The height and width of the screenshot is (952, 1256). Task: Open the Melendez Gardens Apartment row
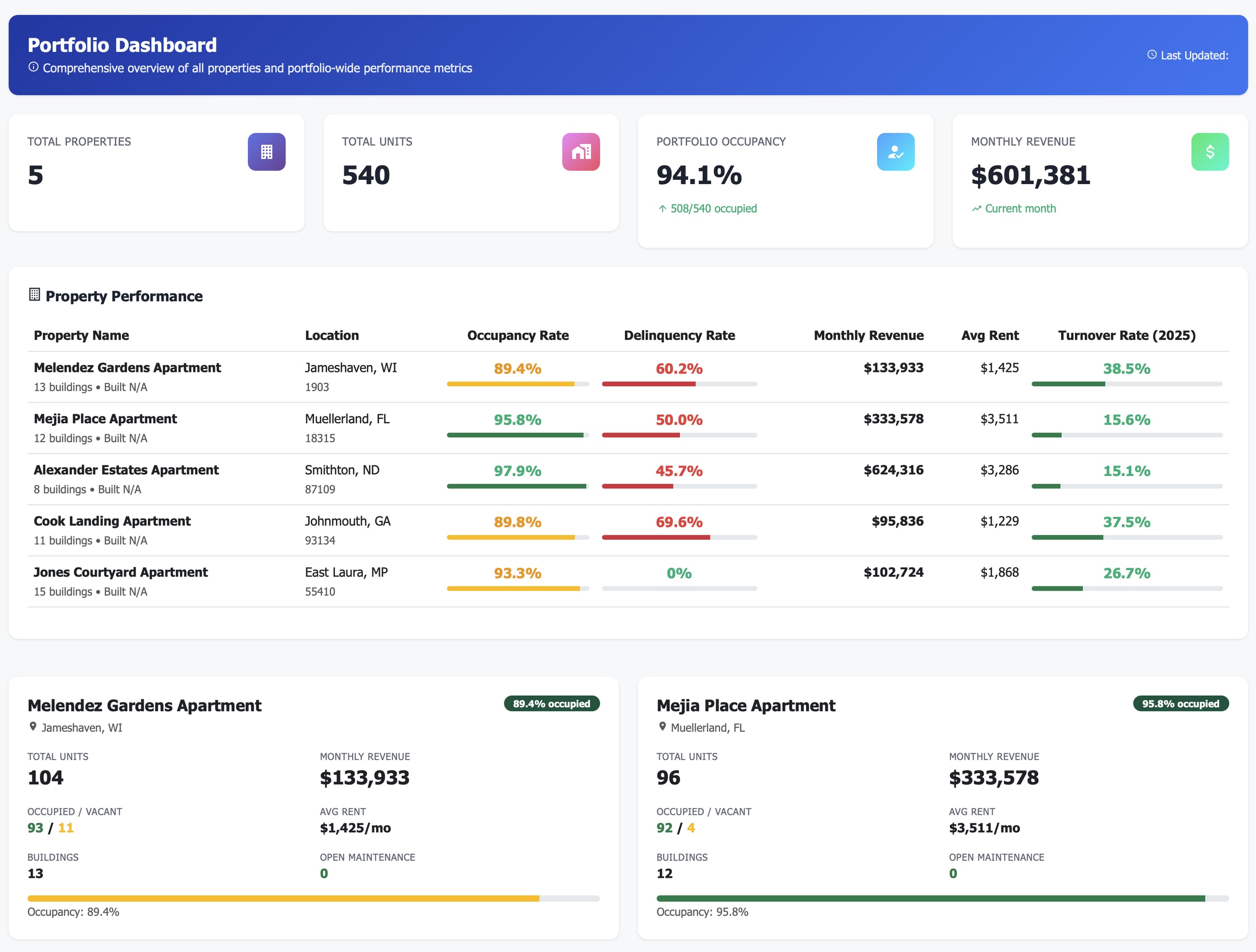(x=127, y=367)
